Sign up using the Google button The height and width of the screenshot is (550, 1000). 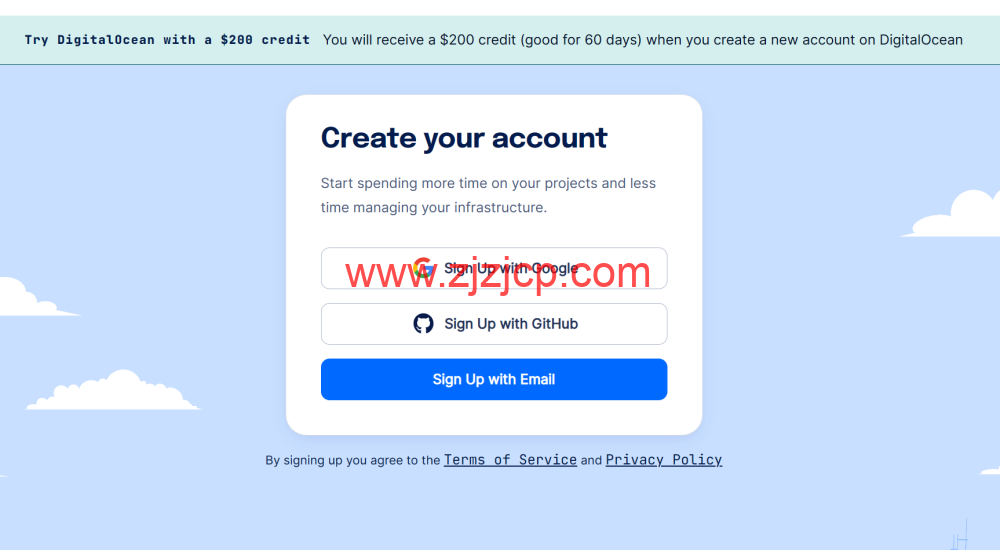tap(494, 268)
